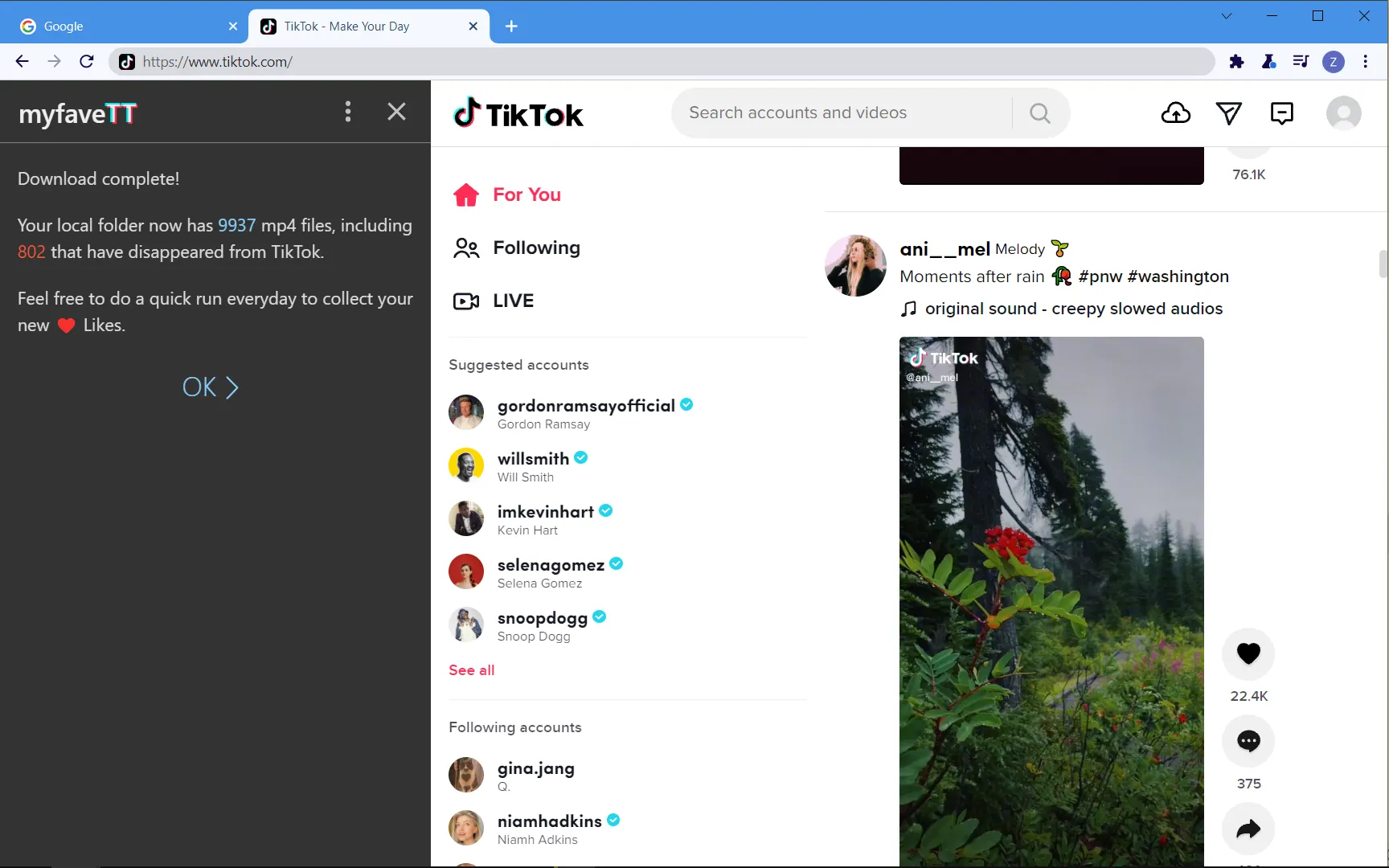Image resolution: width=1389 pixels, height=868 pixels.
Task: Open the inbox speech bubble icon
Action: [x=1281, y=113]
